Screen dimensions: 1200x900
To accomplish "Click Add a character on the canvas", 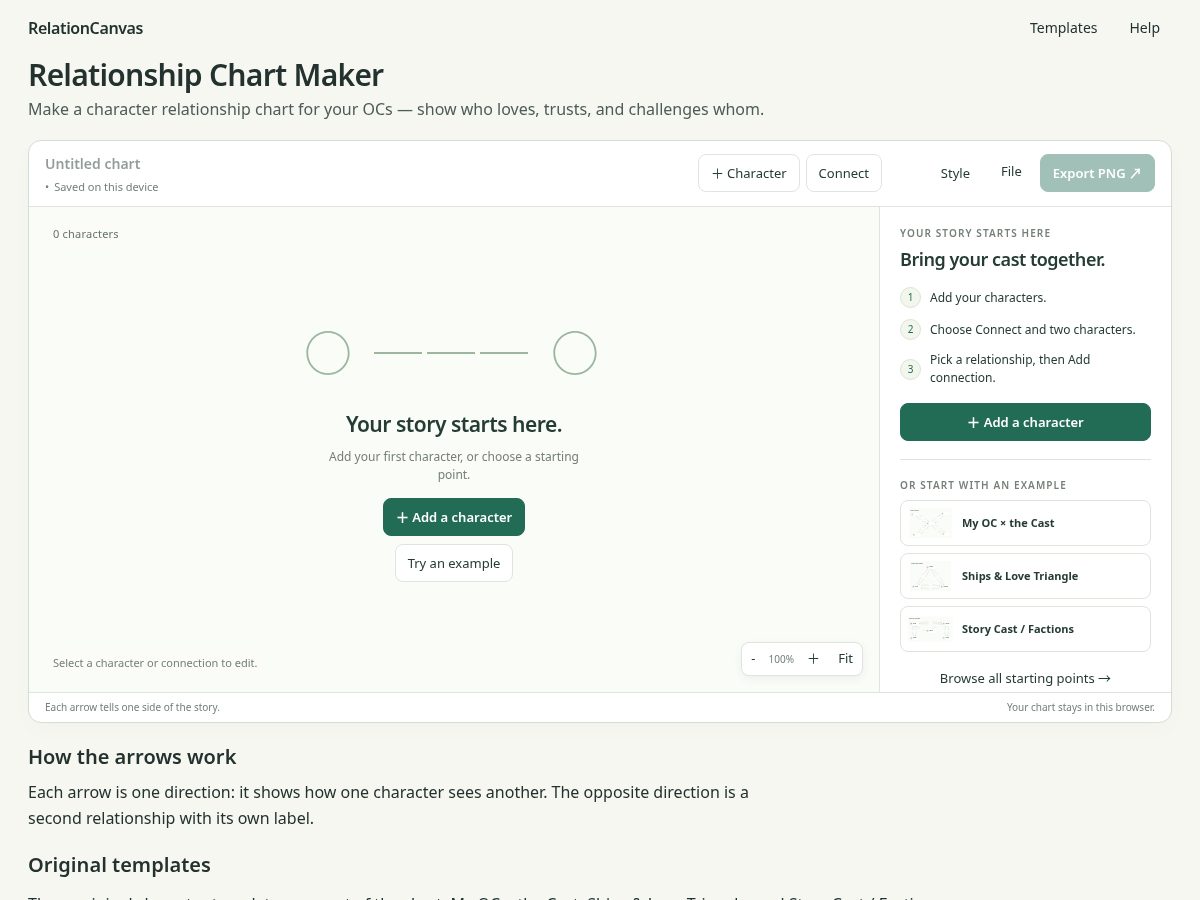I will coord(454,517).
